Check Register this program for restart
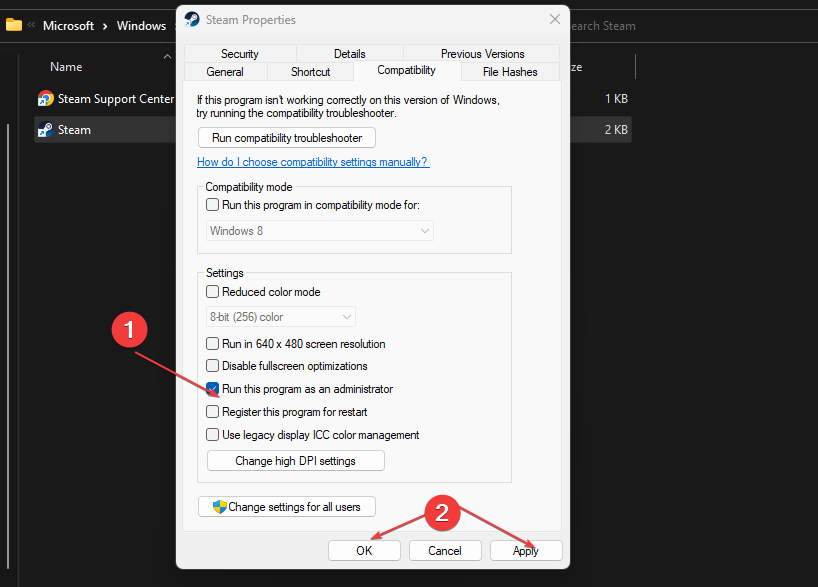The image size is (818, 587). [x=212, y=412]
